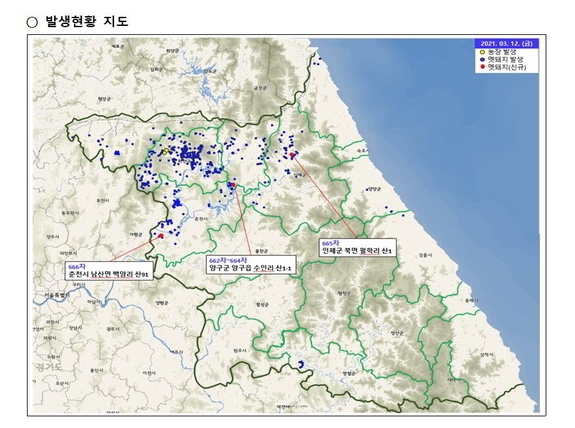Click the yellow 농장 발생 legend marker
The width and height of the screenshot is (575, 428).
tap(482, 52)
